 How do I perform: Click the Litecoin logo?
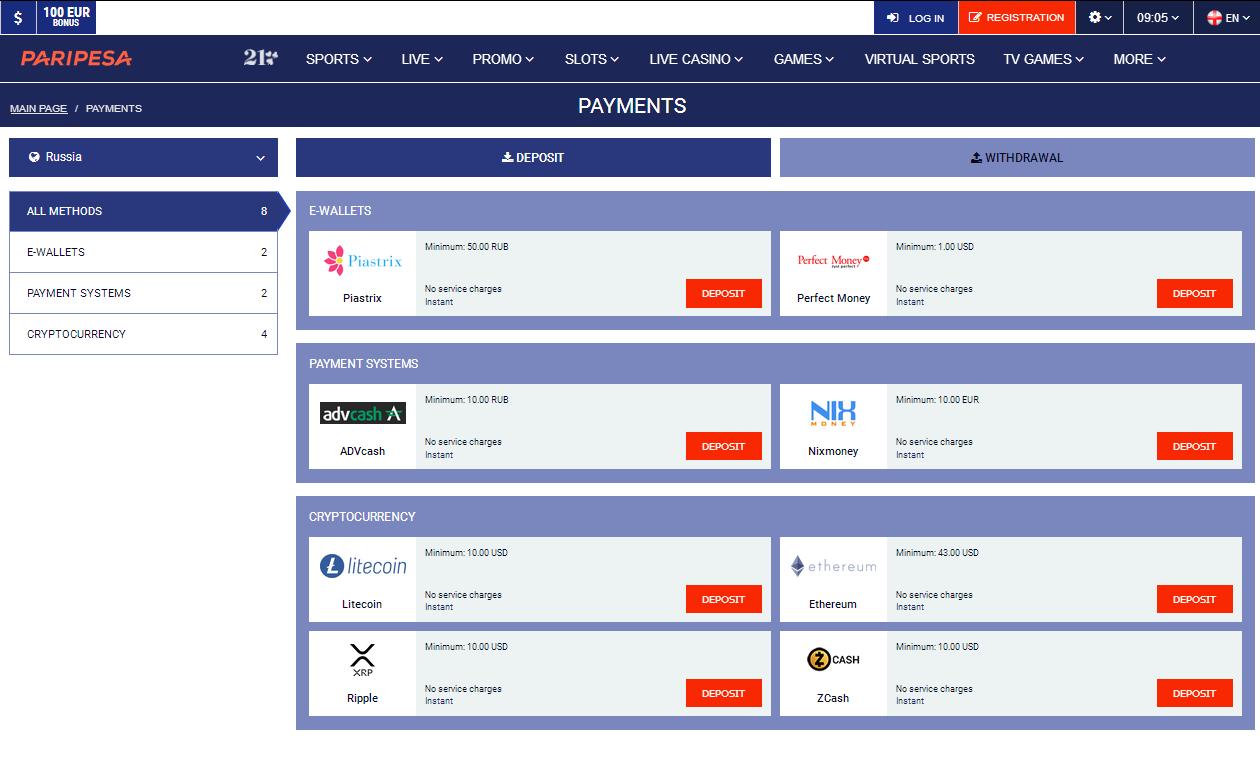point(362,566)
